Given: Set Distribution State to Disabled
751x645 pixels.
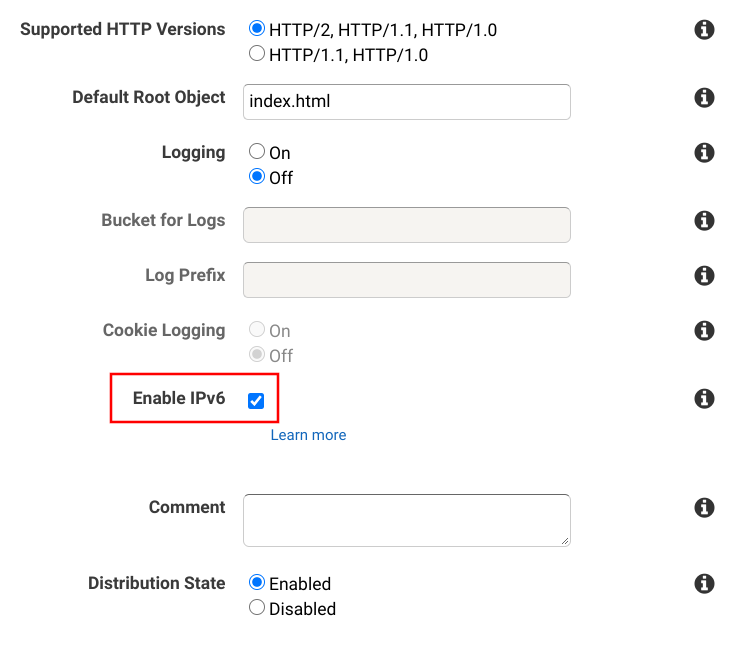Looking at the screenshot, I should click(x=257, y=607).
